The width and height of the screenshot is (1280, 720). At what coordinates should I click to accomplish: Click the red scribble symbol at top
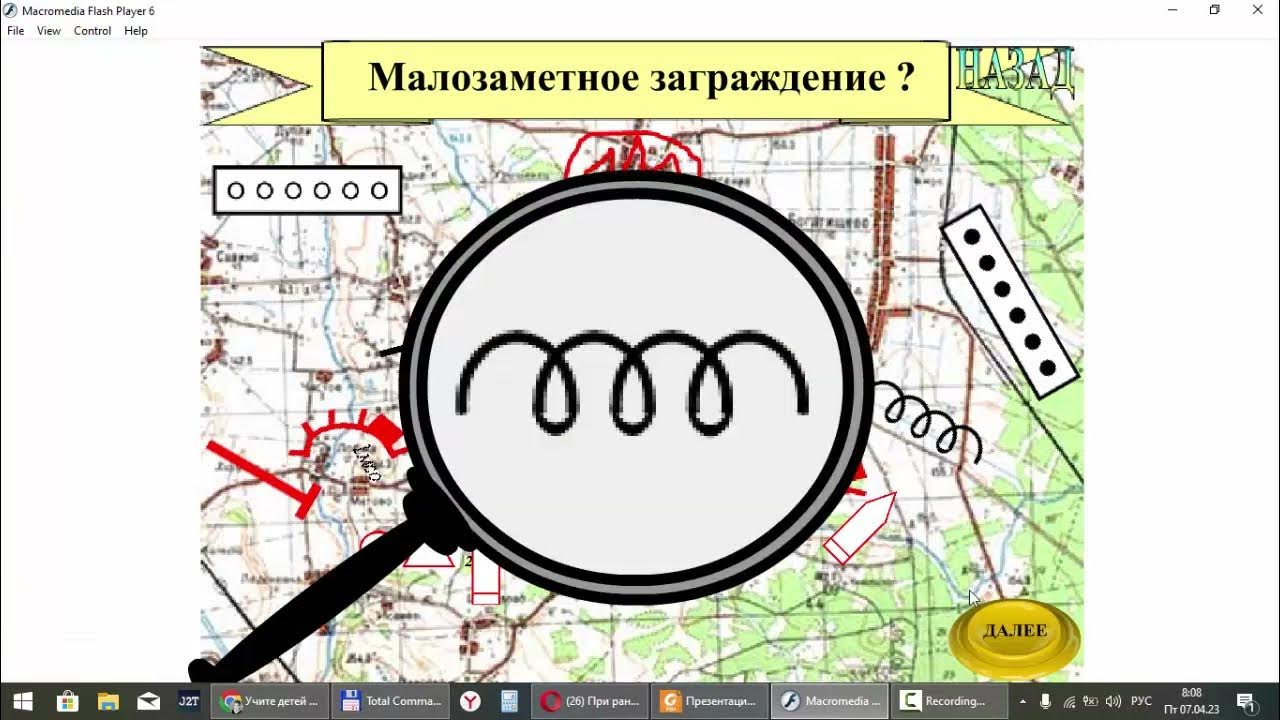(632, 152)
